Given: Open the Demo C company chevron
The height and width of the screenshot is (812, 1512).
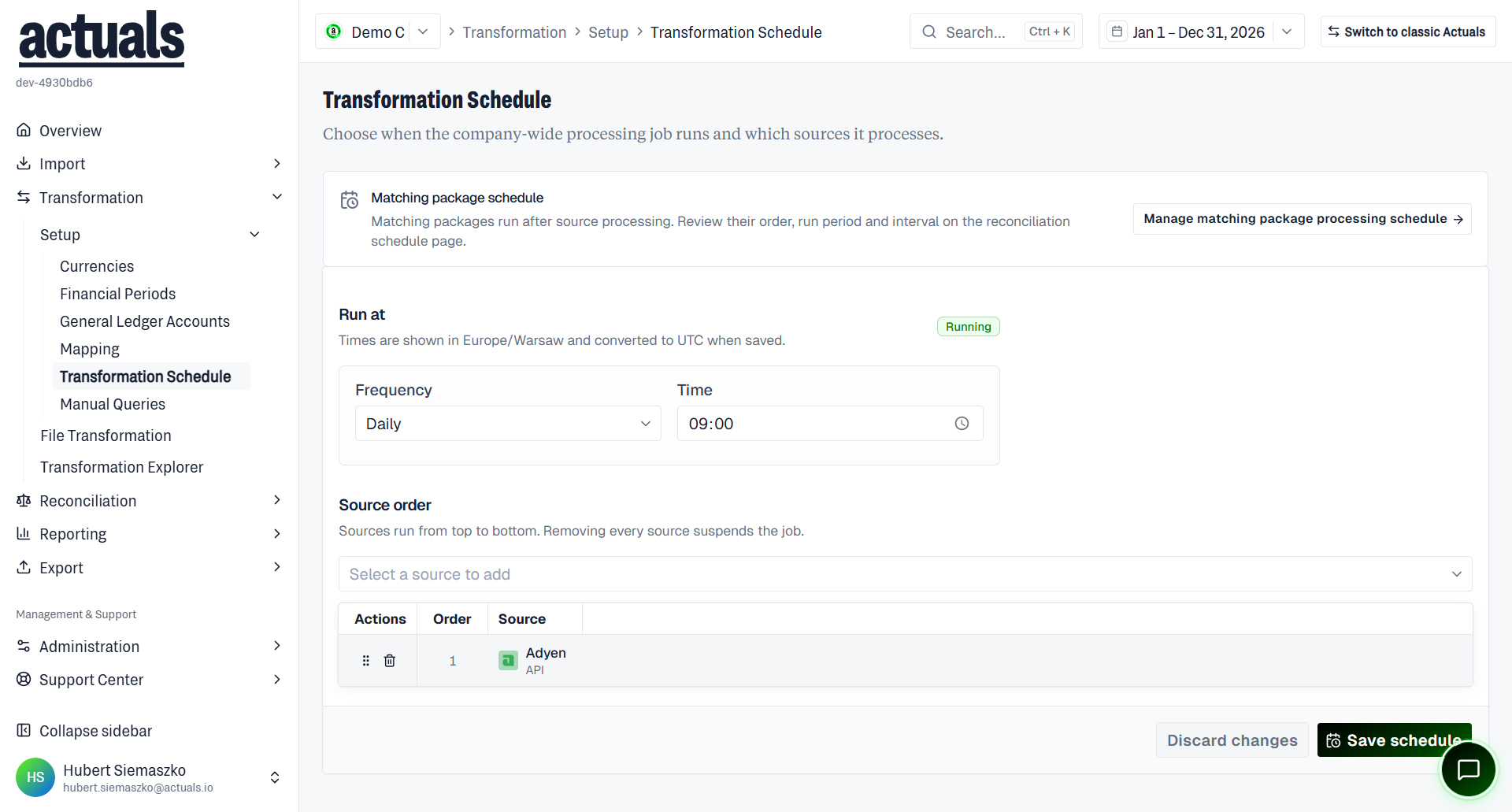Looking at the screenshot, I should [423, 32].
